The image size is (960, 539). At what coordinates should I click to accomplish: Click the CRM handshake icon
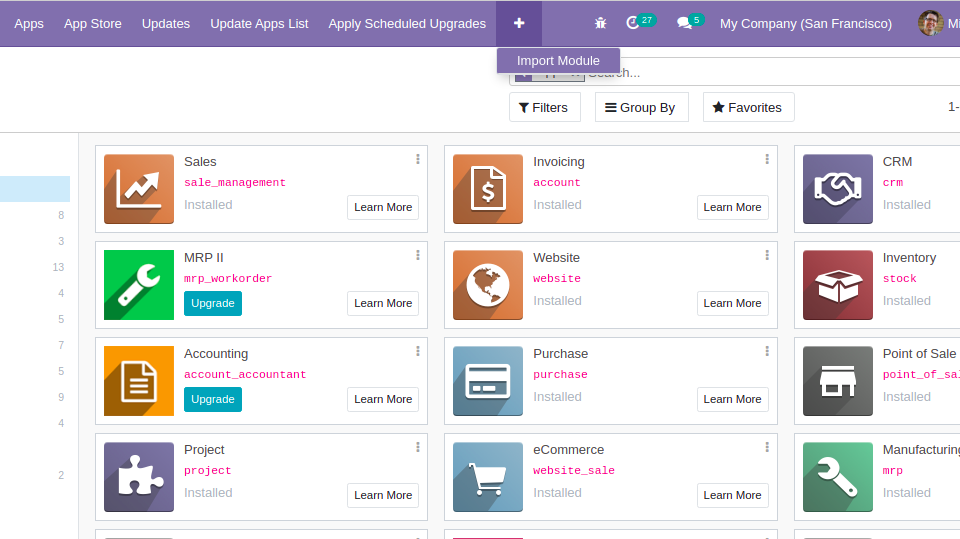[838, 189]
